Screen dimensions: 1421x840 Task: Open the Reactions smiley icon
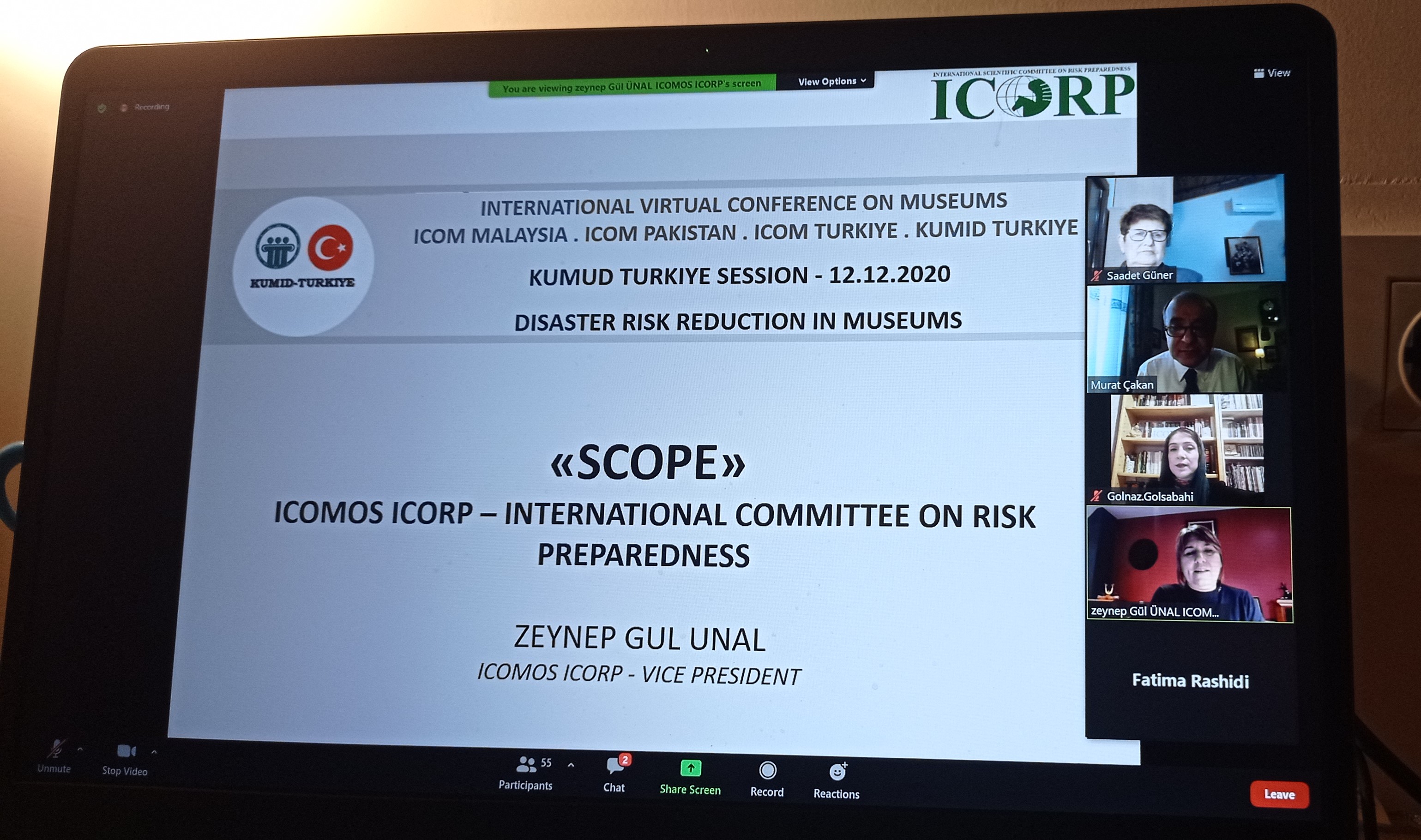pos(837,772)
